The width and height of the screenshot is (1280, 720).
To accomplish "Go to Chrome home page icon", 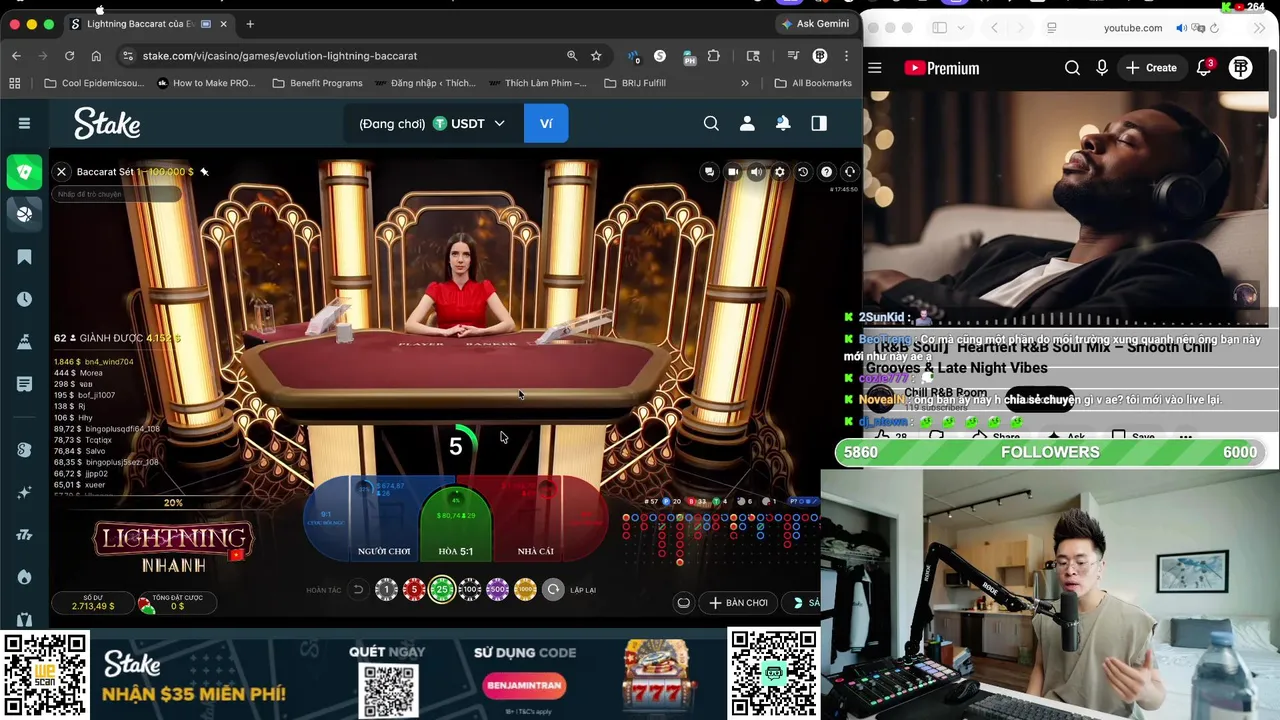I will coord(96,56).
